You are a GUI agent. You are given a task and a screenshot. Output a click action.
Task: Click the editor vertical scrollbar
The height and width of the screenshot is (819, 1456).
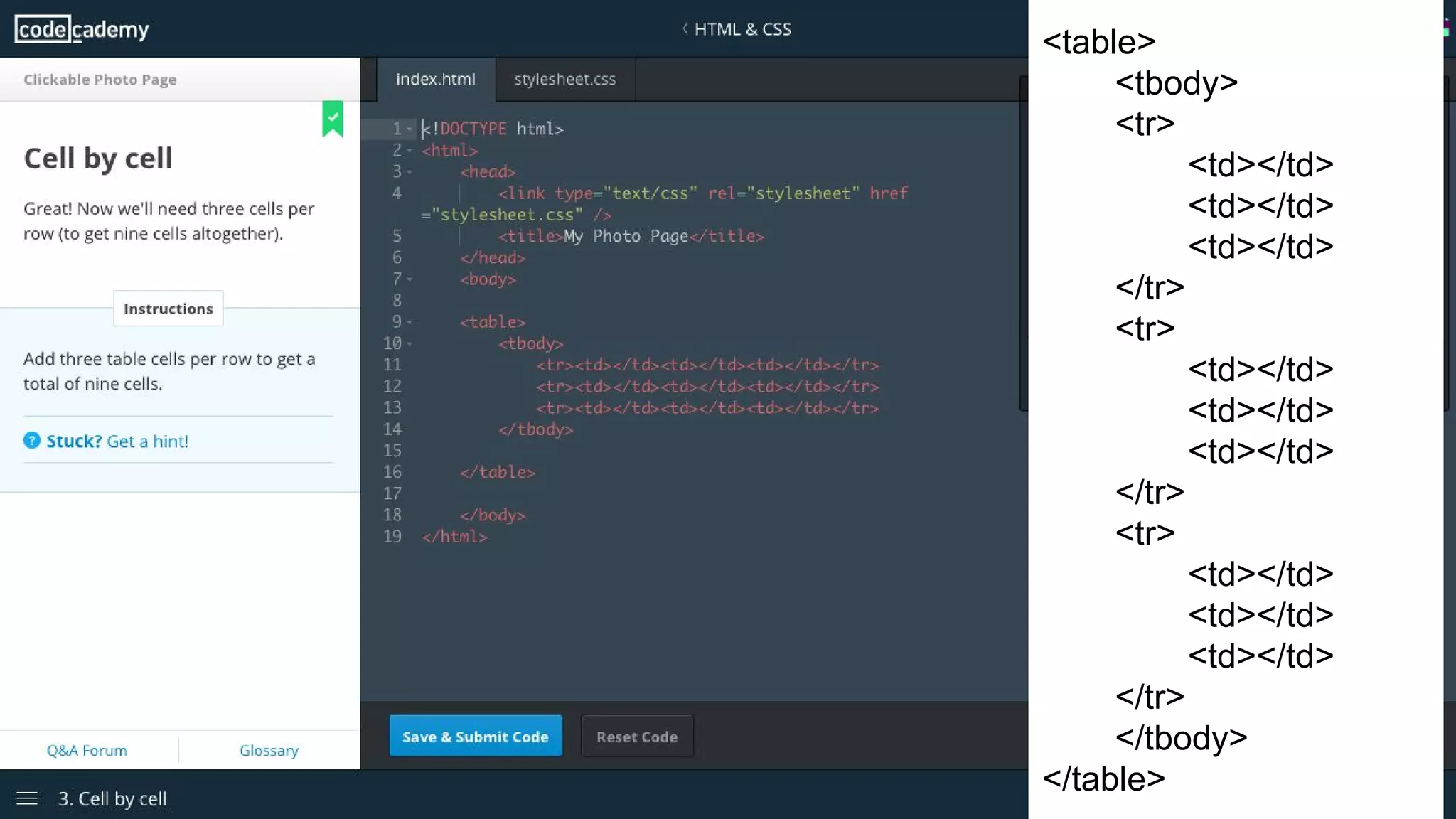1023,242
